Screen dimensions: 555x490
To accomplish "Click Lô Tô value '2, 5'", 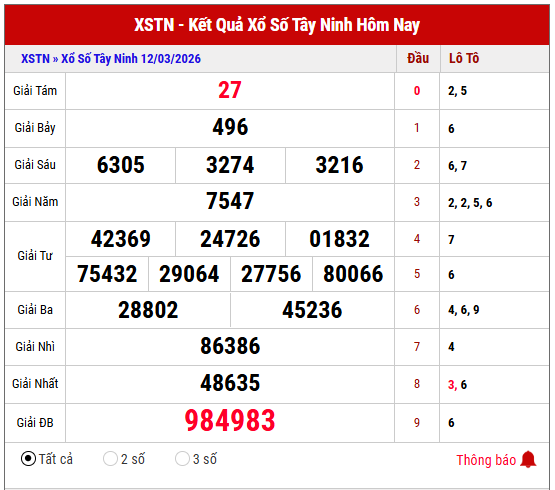I will [457, 91].
